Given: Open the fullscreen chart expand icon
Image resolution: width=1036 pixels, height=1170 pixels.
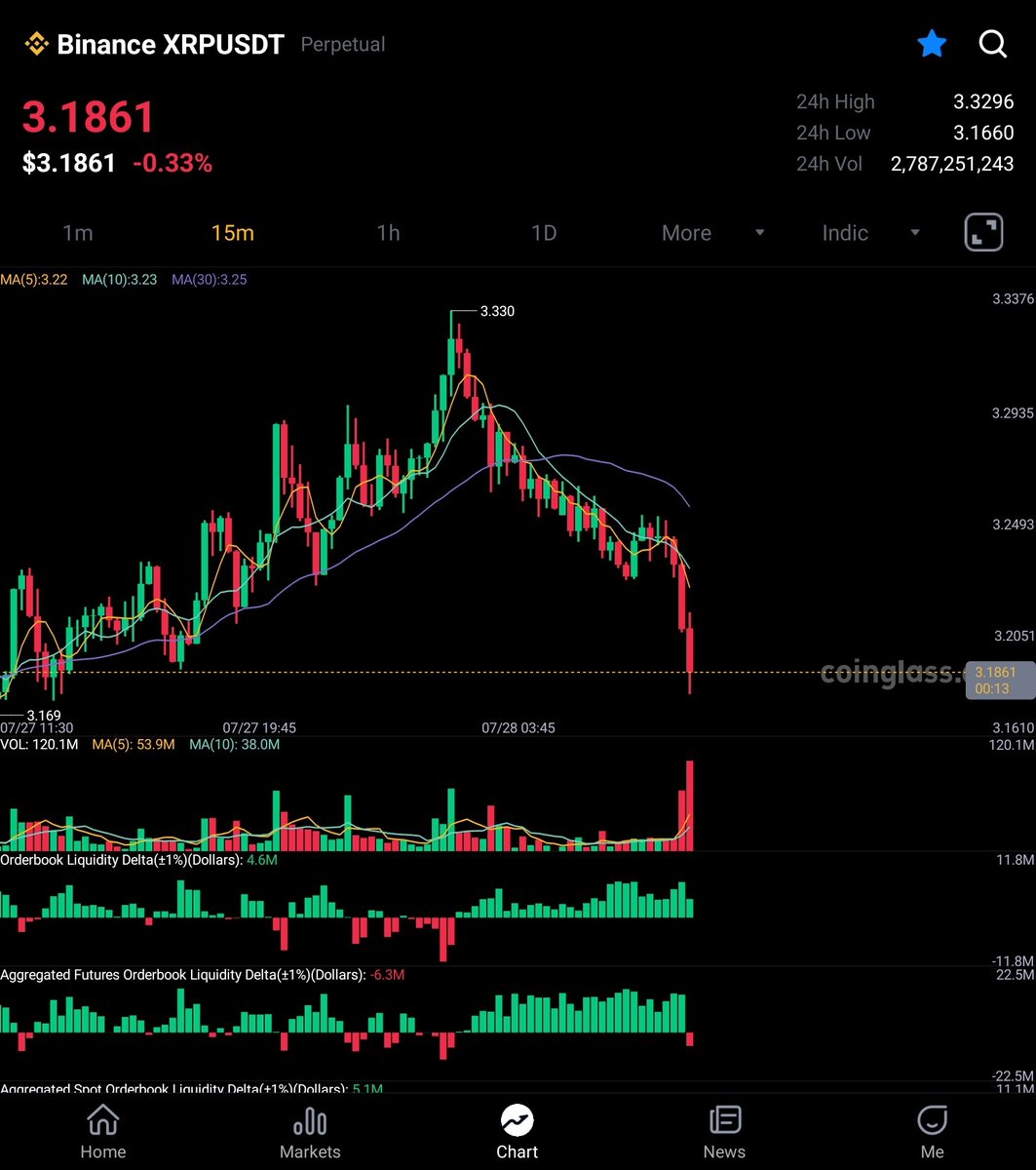Looking at the screenshot, I should click(983, 233).
